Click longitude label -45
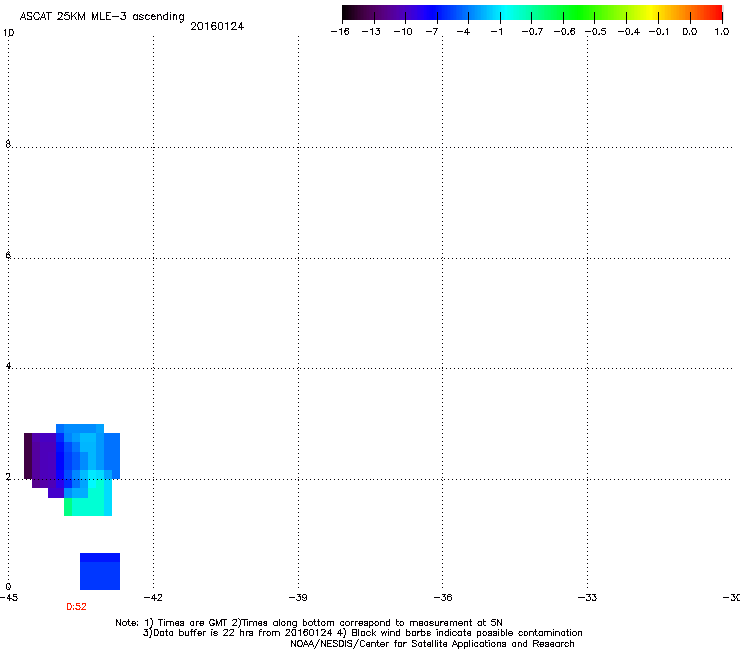This screenshot has width=740, height=650. point(9,598)
